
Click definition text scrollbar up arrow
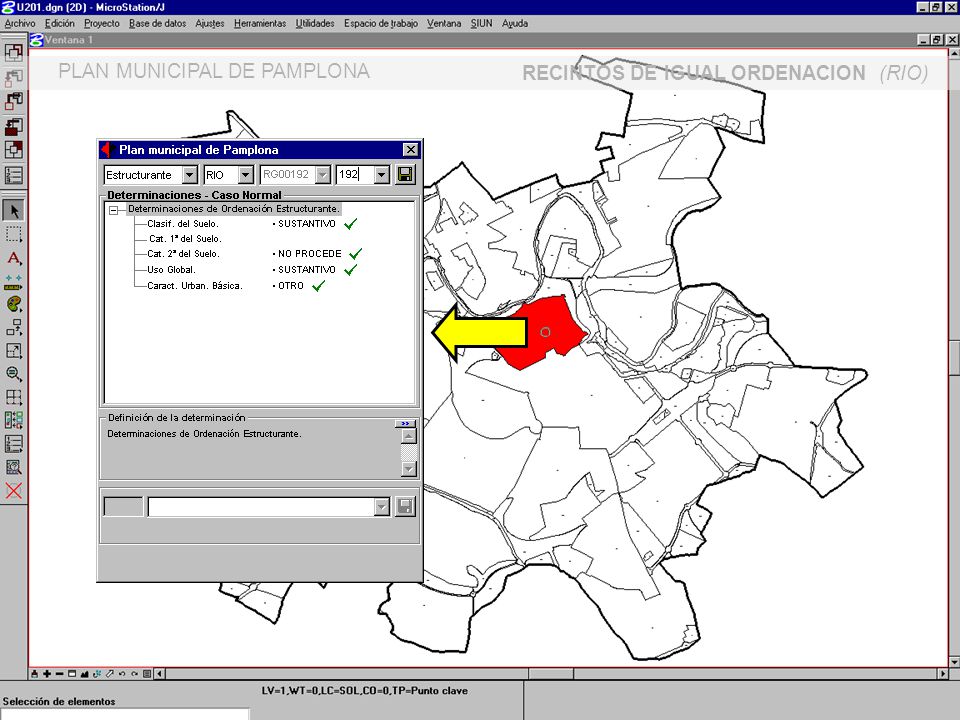pyautogui.click(x=409, y=436)
